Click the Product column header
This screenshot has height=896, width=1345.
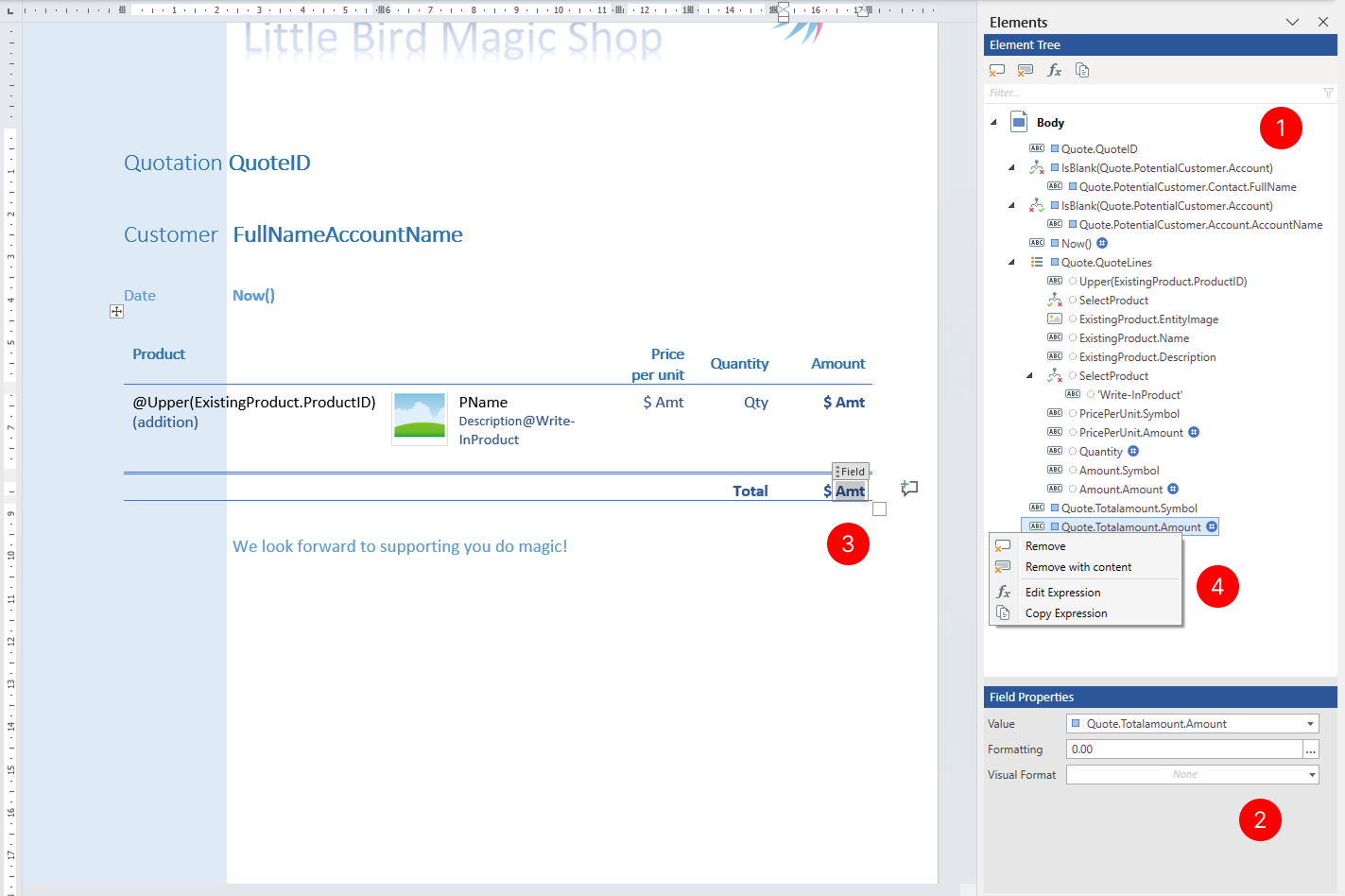[x=159, y=354]
